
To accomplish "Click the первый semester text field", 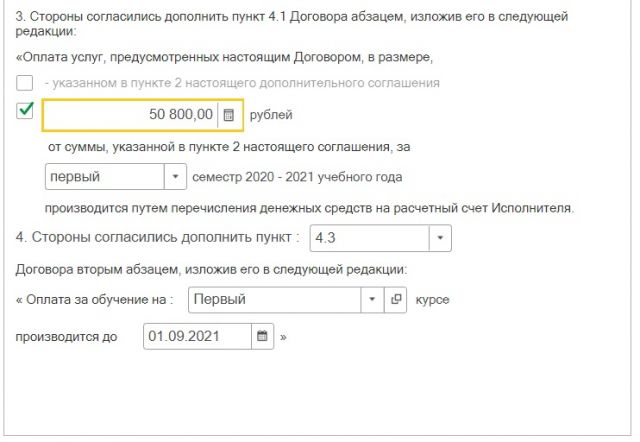I will (105, 177).
